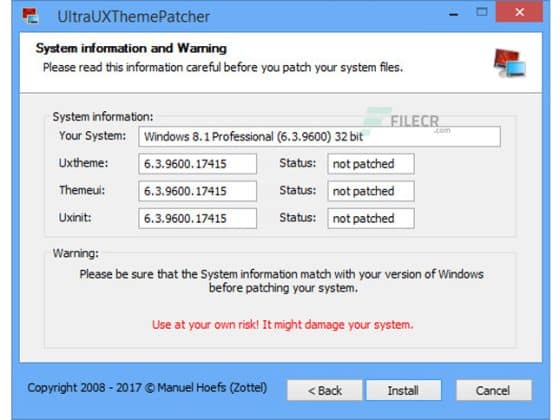
Task: Close the UltraUXThemePatcher window
Action: [520, 12]
